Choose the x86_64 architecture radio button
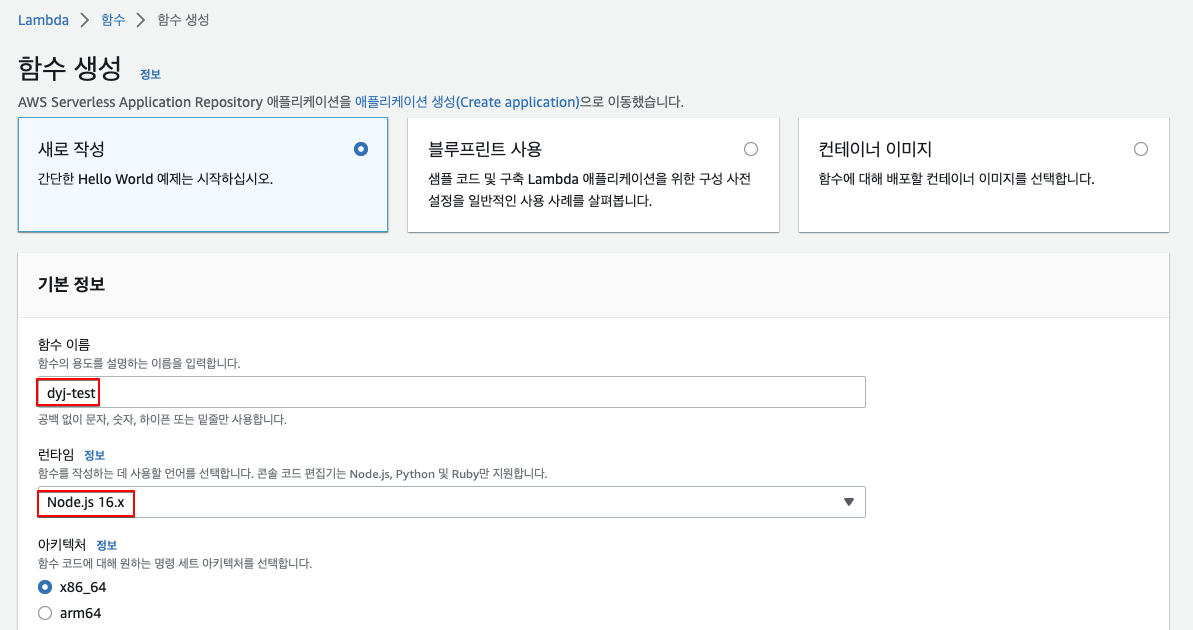Image resolution: width=1193 pixels, height=630 pixels. (x=45, y=587)
